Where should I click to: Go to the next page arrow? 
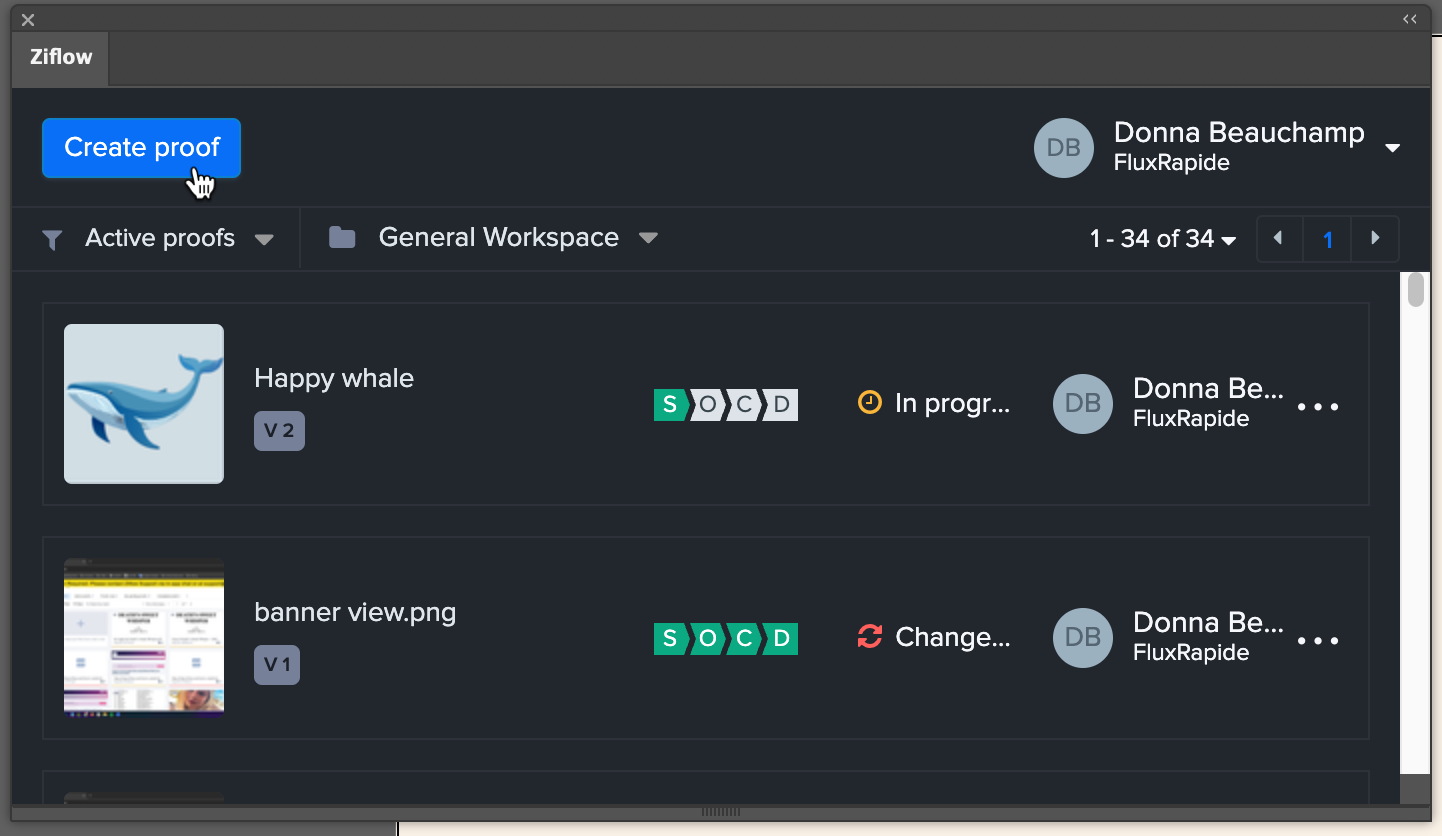coord(1375,239)
